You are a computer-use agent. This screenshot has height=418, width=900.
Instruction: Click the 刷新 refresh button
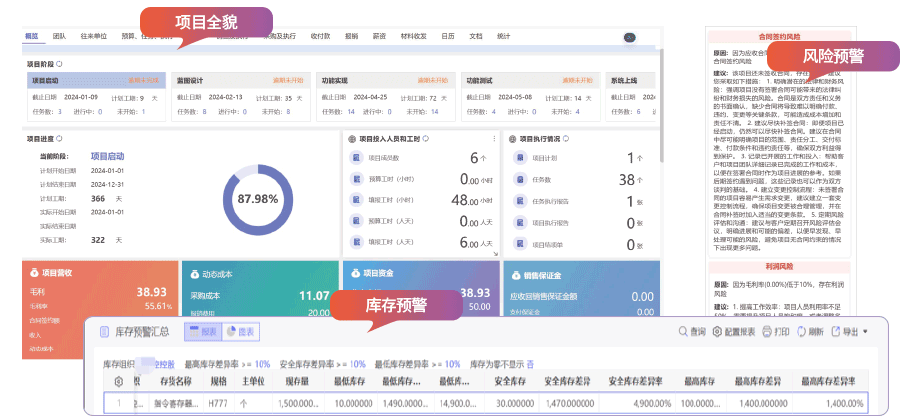[x=801, y=332]
